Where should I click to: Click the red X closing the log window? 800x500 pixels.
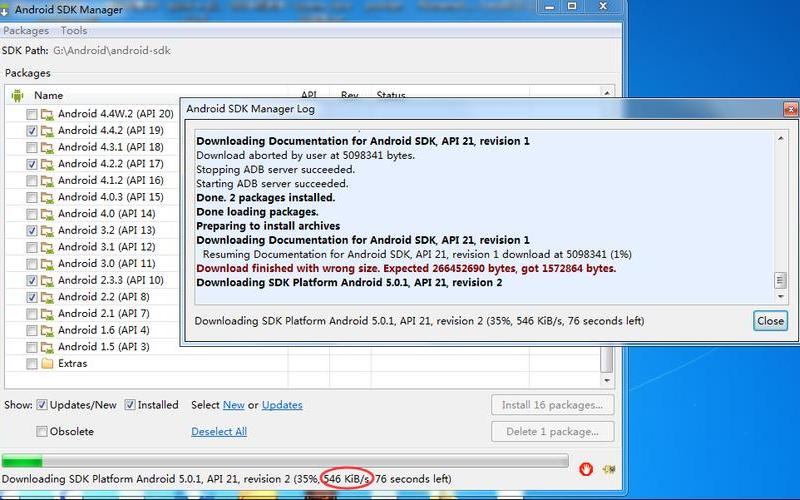click(x=791, y=109)
